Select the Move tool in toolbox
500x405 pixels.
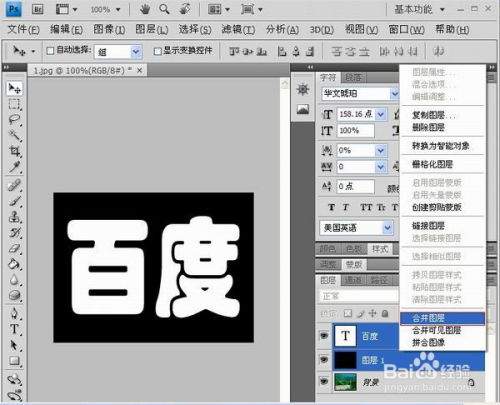click(x=14, y=88)
